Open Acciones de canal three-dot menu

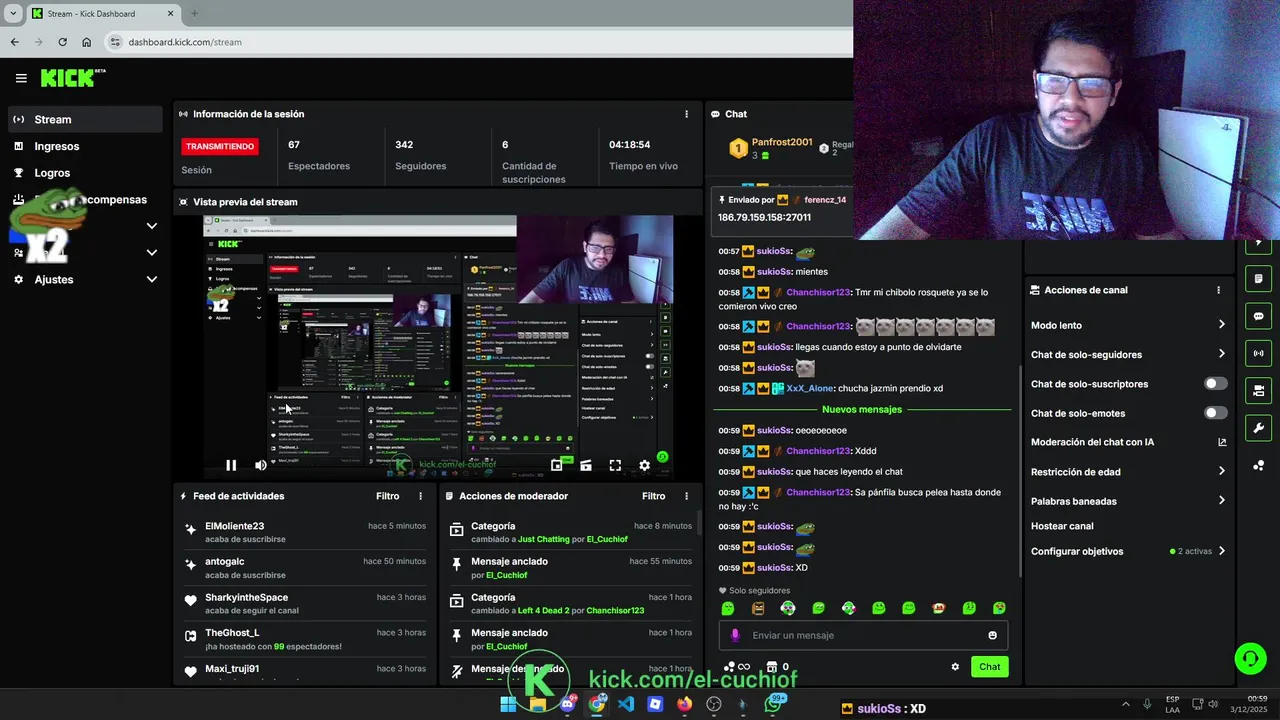click(1218, 290)
